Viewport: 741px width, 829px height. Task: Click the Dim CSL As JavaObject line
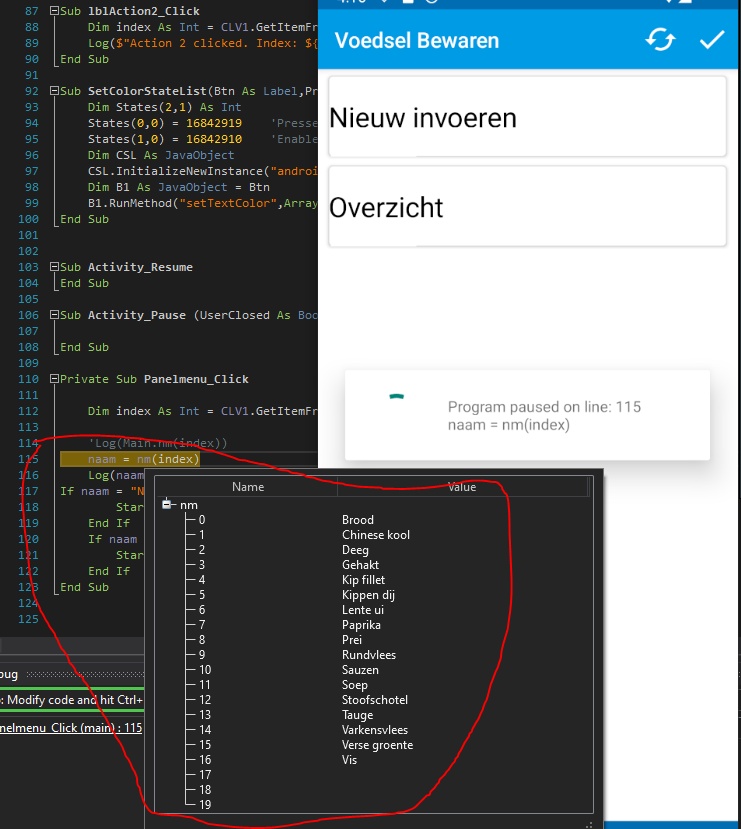[x=161, y=155]
